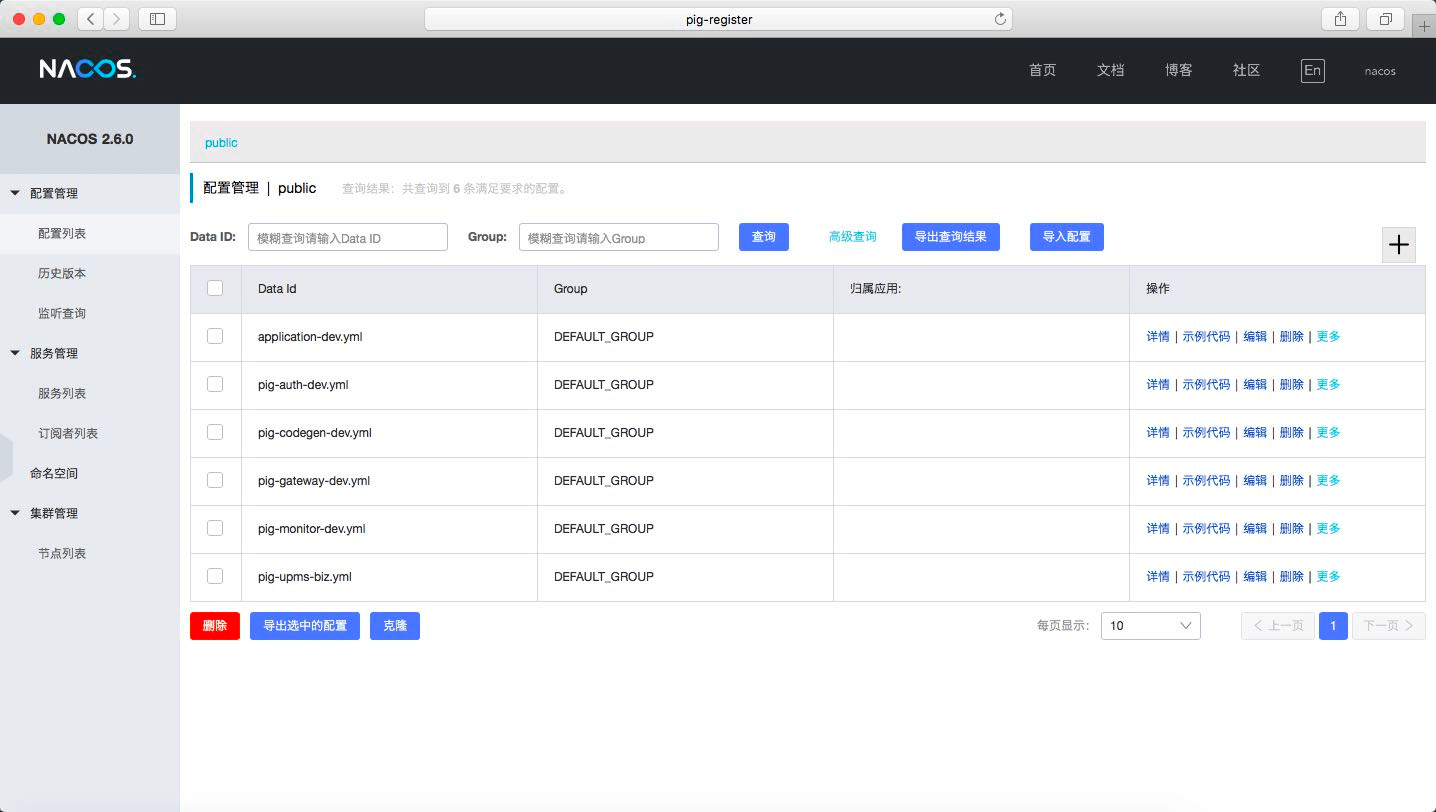Image resolution: width=1436 pixels, height=812 pixels.
Task: Click the 查询 search button
Action: coord(764,237)
